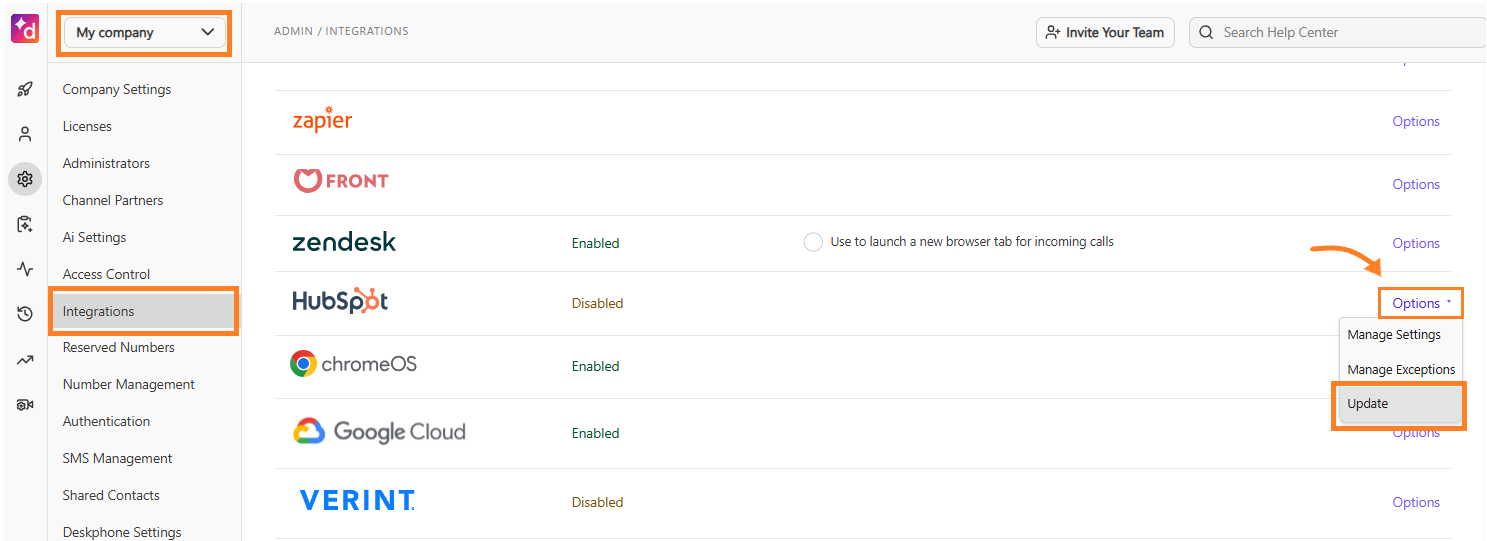This screenshot has height=541, width=1487.
Task: Open the My company dropdown
Action: pos(145,32)
